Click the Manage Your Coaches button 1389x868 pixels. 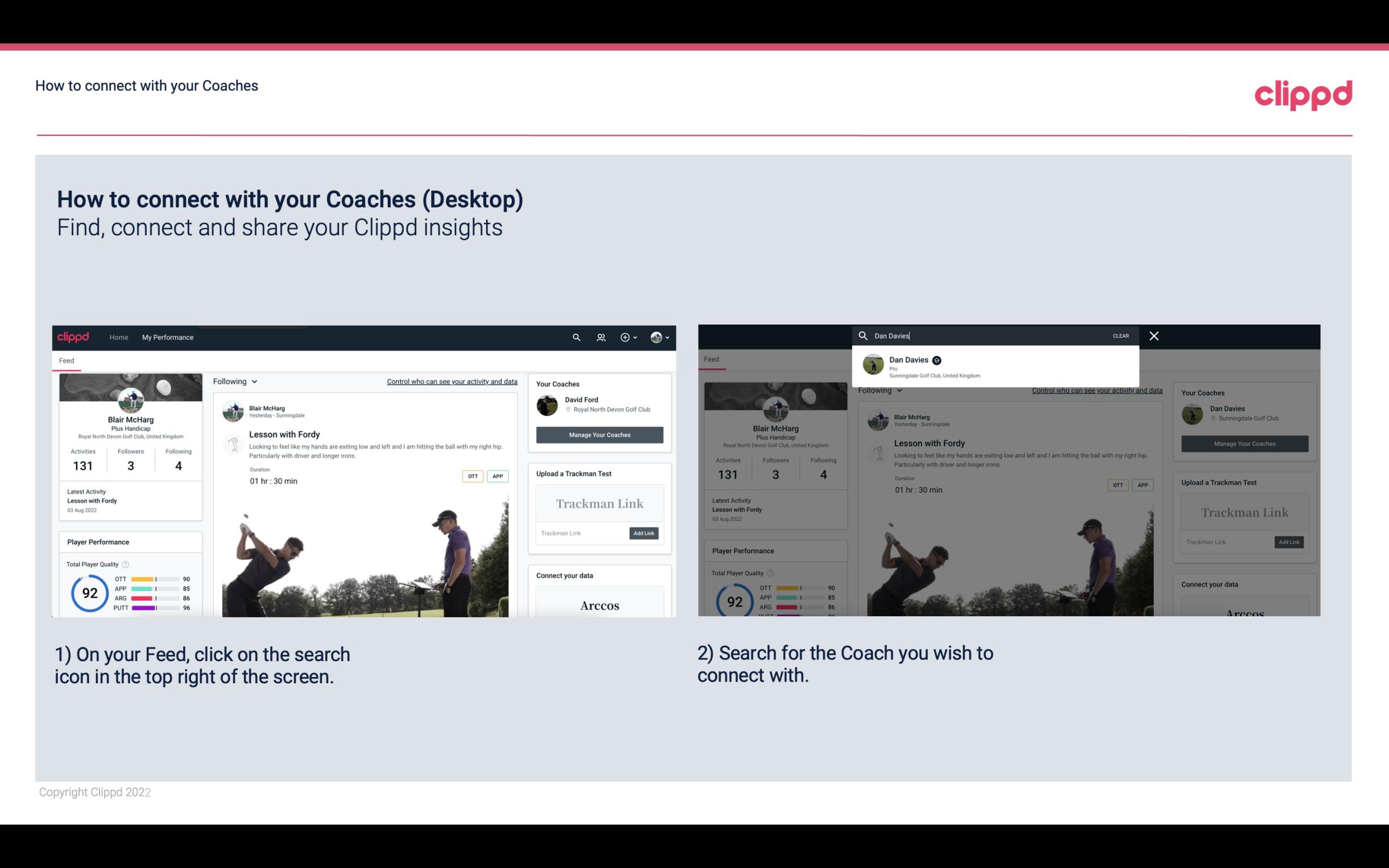click(x=598, y=434)
